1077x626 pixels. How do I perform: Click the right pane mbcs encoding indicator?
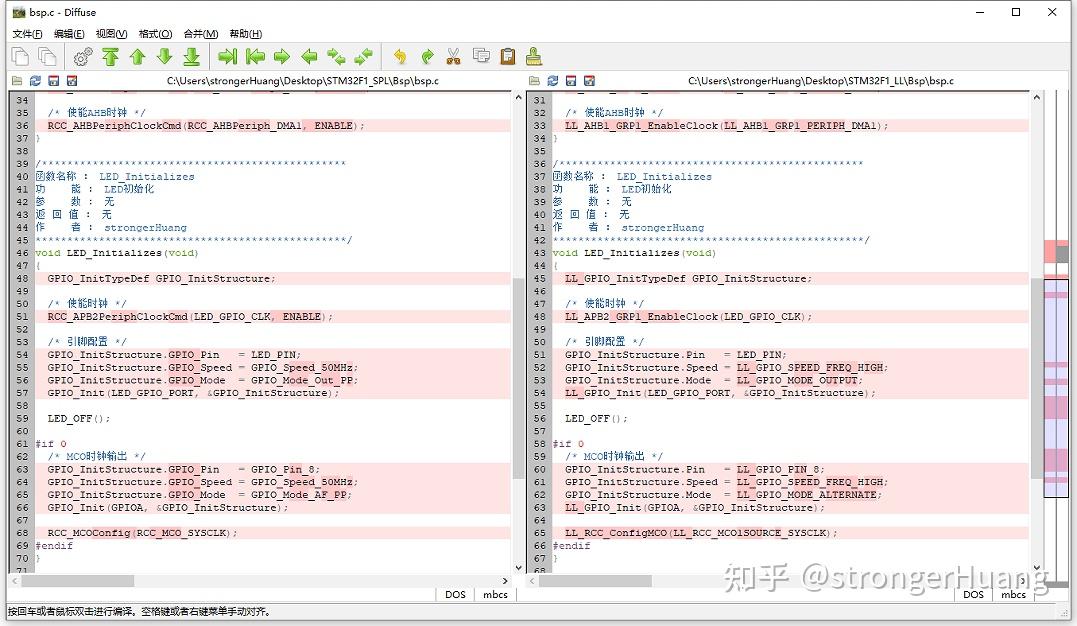[x=1013, y=594]
